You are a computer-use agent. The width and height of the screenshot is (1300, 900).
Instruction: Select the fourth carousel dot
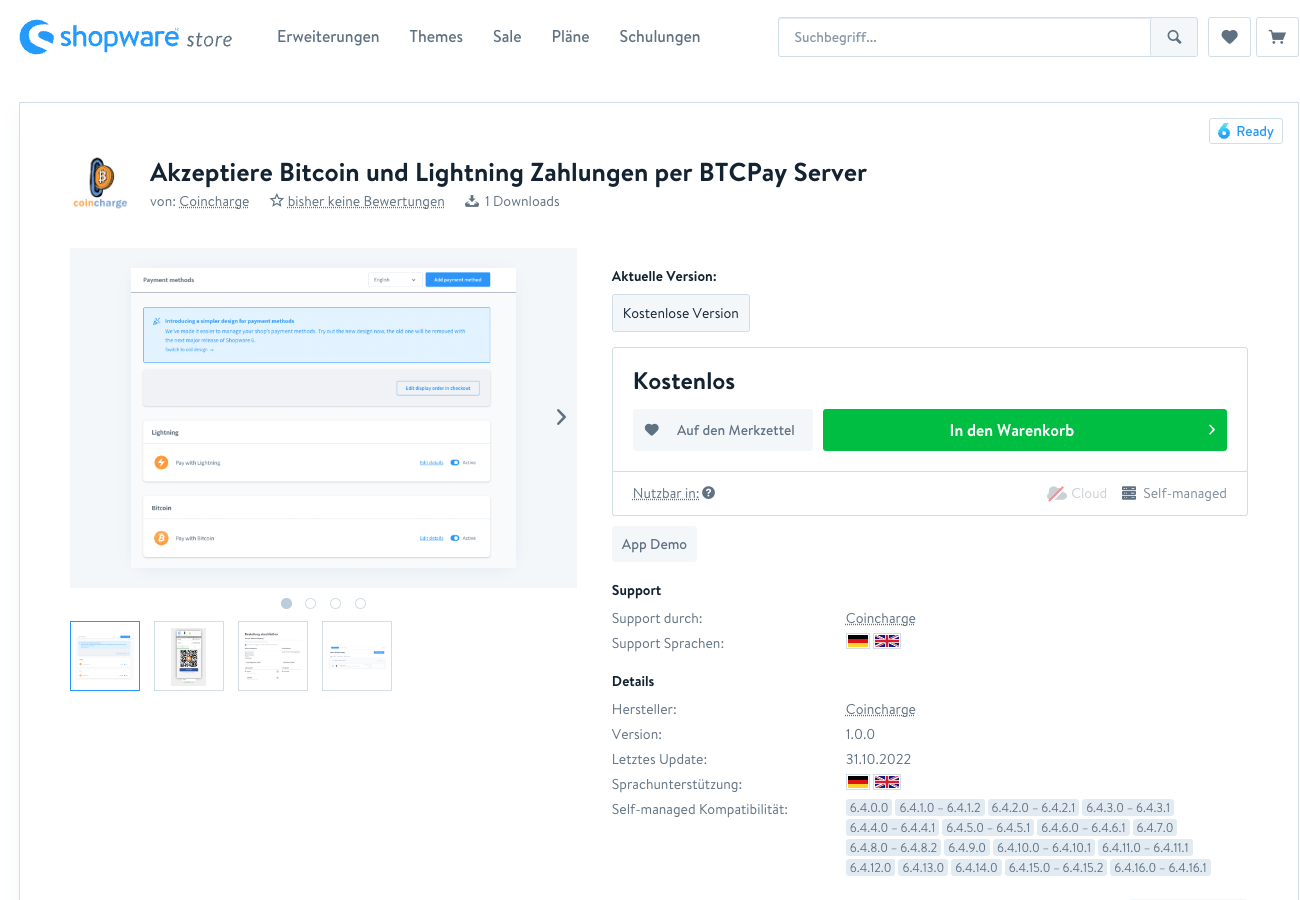pos(360,603)
